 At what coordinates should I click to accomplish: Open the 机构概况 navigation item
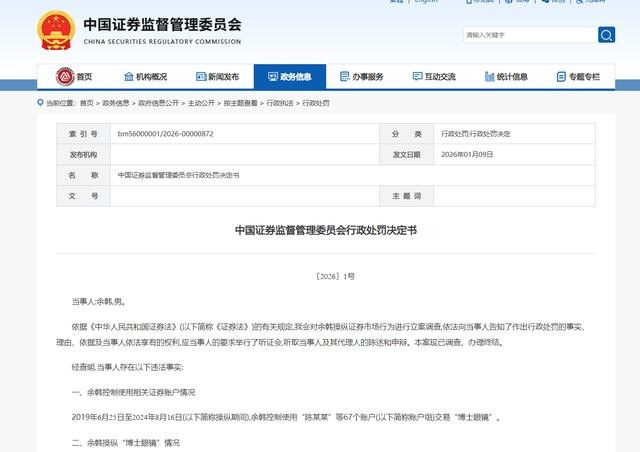[x=146, y=77]
